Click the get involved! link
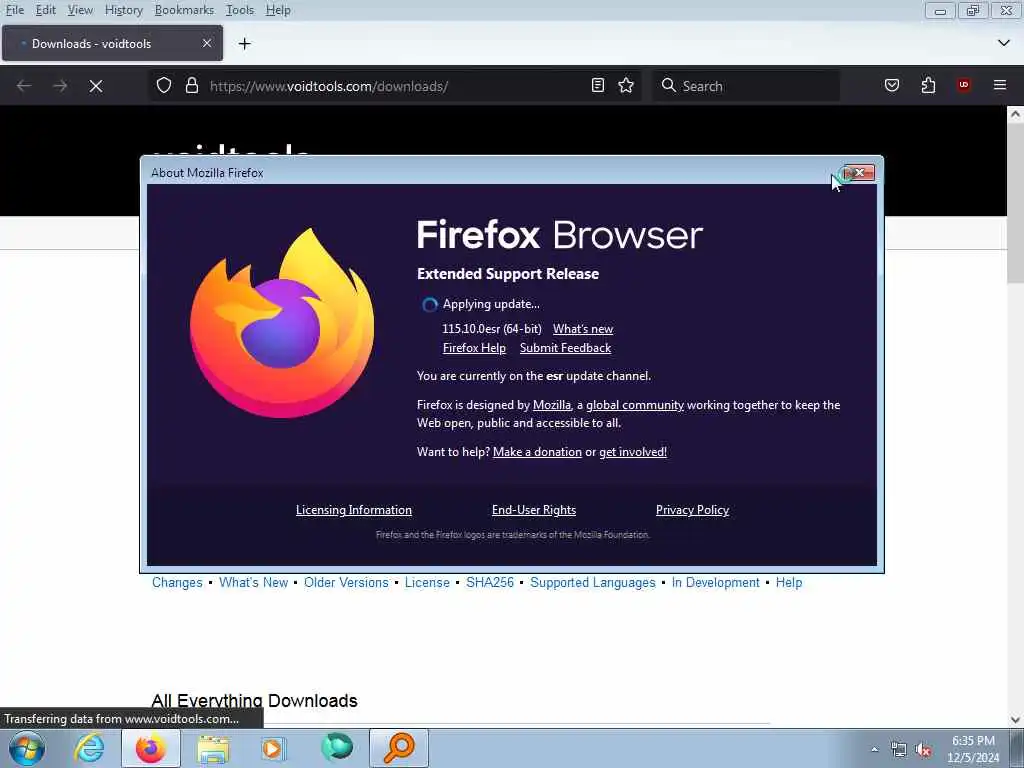The width and height of the screenshot is (1024, 768). tap(633, 452)
